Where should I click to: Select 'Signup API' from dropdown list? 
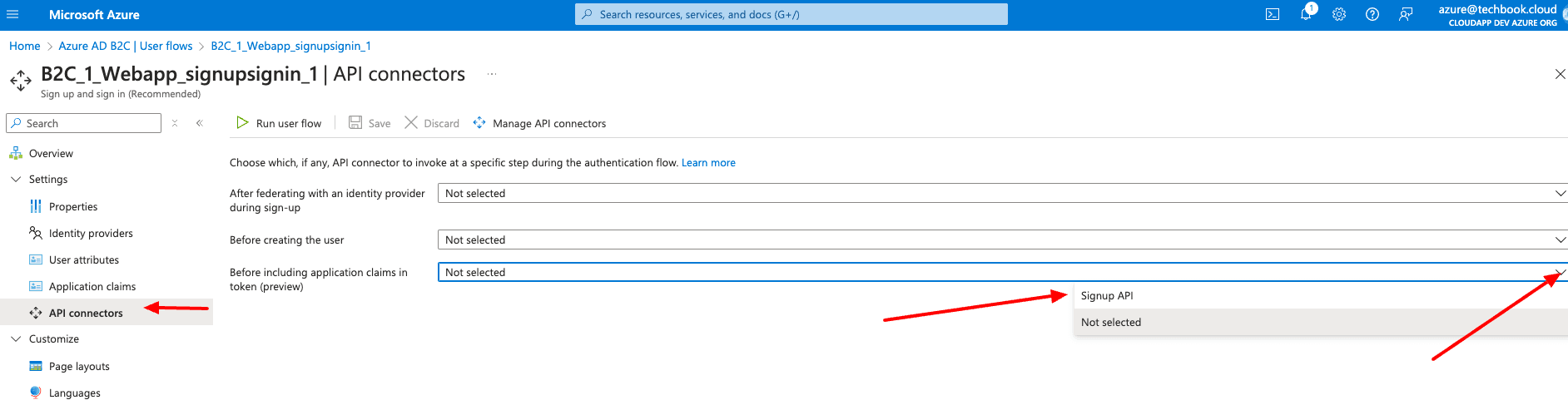point(1107,296)
